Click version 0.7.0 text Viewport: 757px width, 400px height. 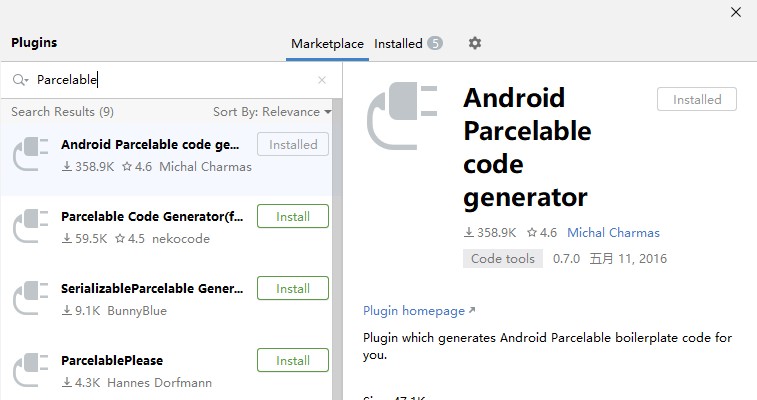coord(566,259)
